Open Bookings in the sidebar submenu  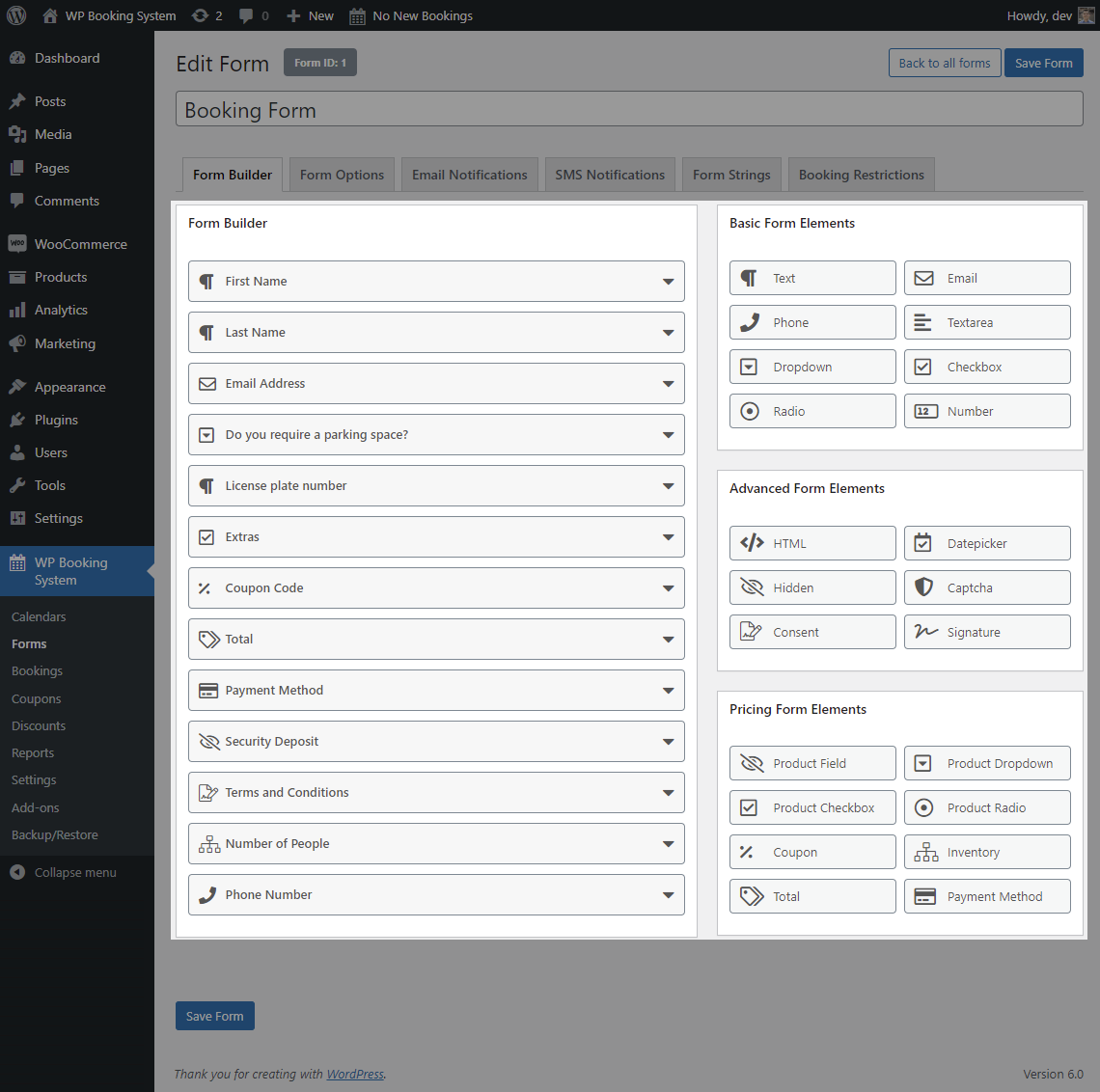coord(38,670)
